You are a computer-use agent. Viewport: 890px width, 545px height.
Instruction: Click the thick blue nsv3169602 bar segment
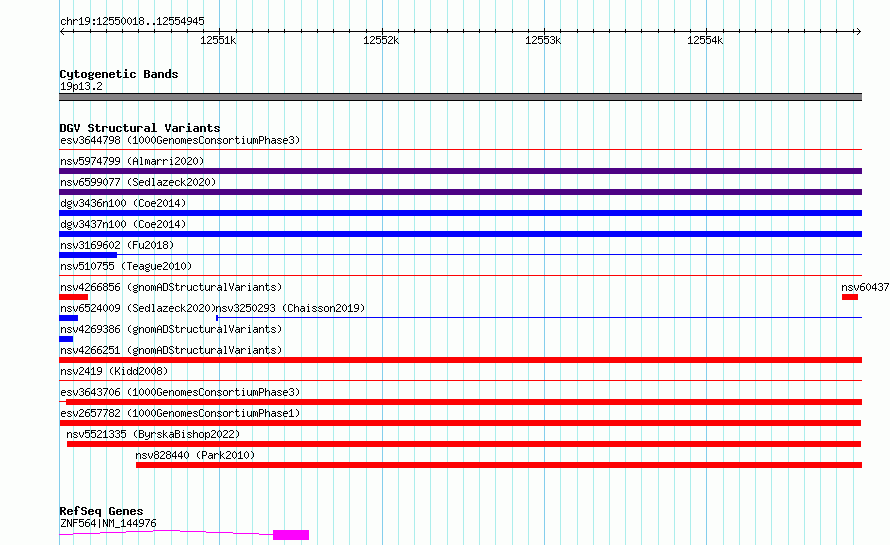click(88, 255)
